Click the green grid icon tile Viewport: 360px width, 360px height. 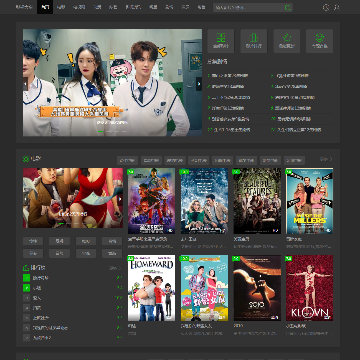coord(221,41)
